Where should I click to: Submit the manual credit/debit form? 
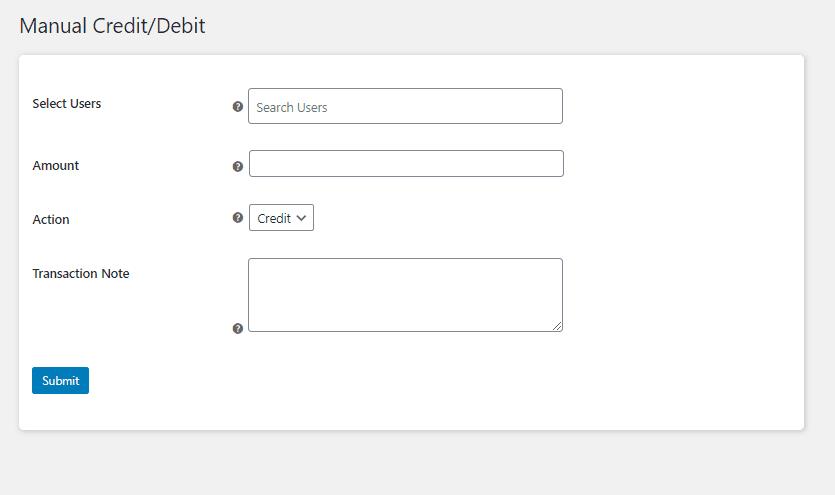coord(60,381)
